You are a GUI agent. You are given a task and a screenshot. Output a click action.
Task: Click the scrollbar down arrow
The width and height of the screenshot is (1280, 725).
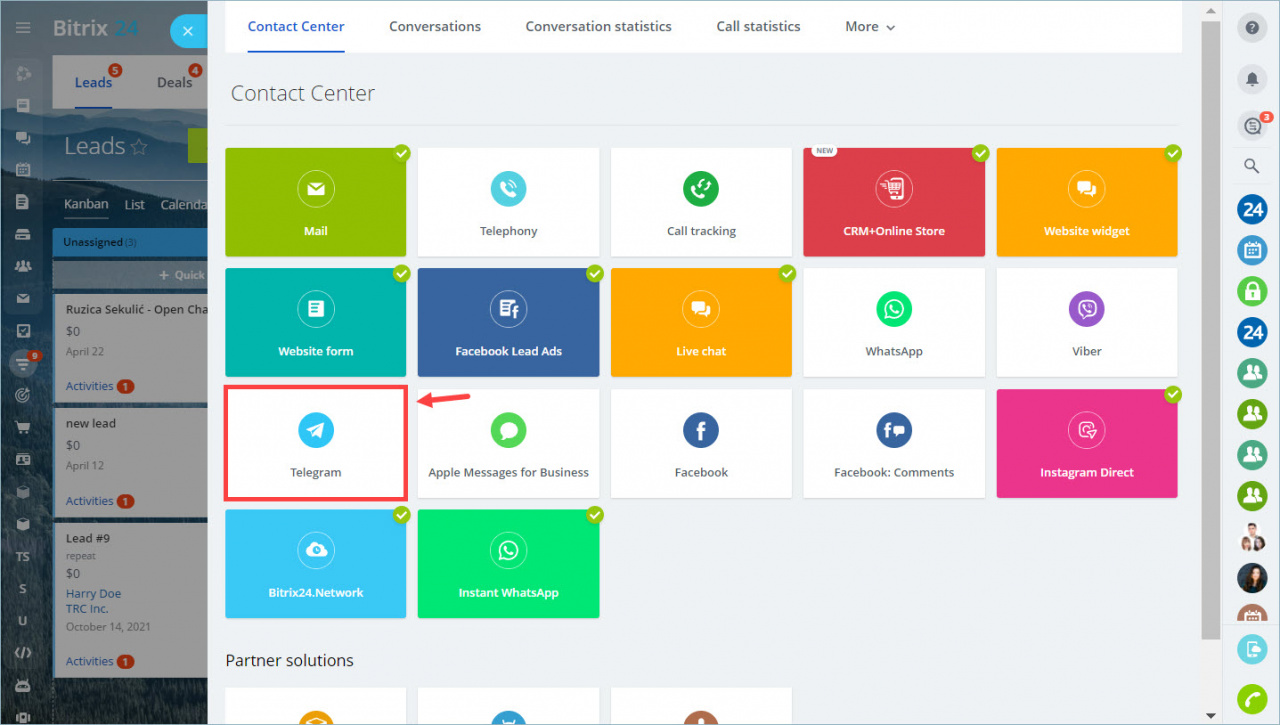click(x=1210, y=715)
